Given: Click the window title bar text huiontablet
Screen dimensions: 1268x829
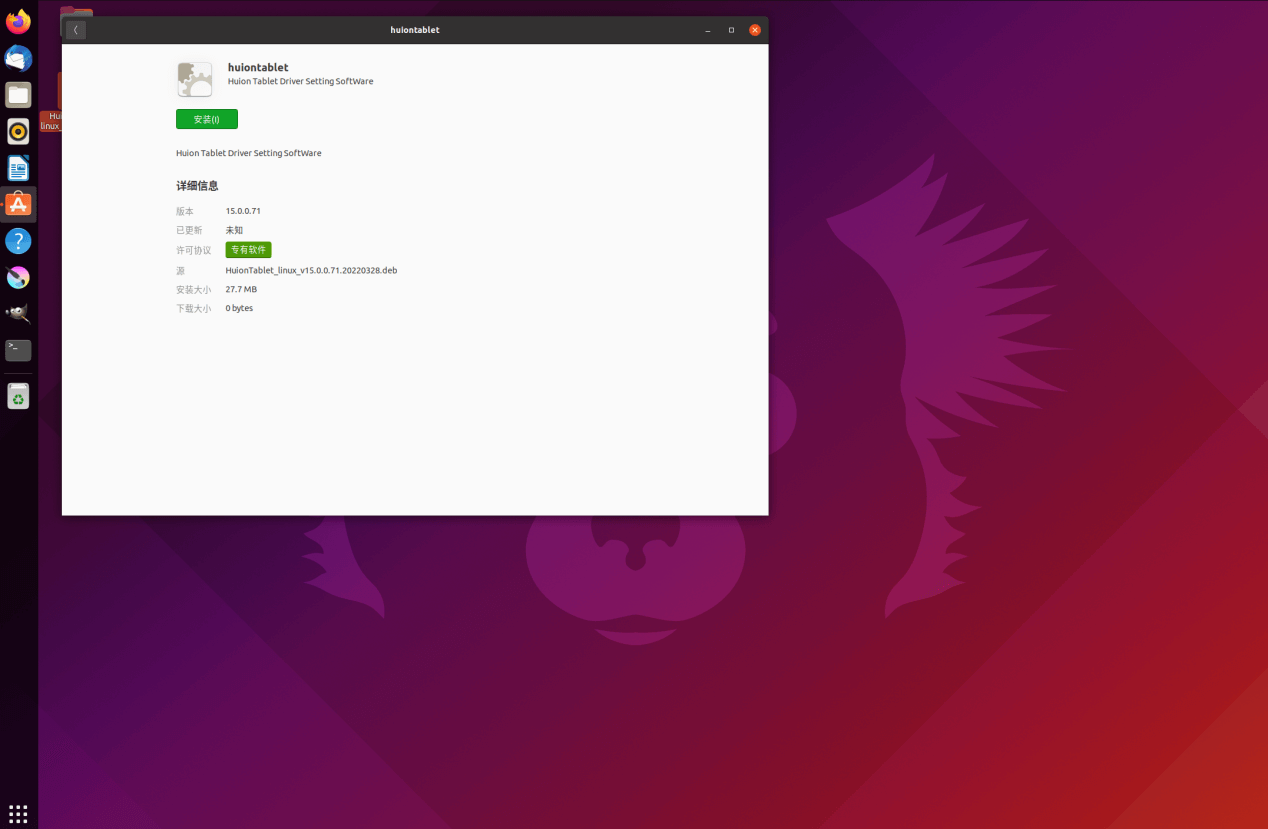Looking at the screenshot, I should click(415, 30).
